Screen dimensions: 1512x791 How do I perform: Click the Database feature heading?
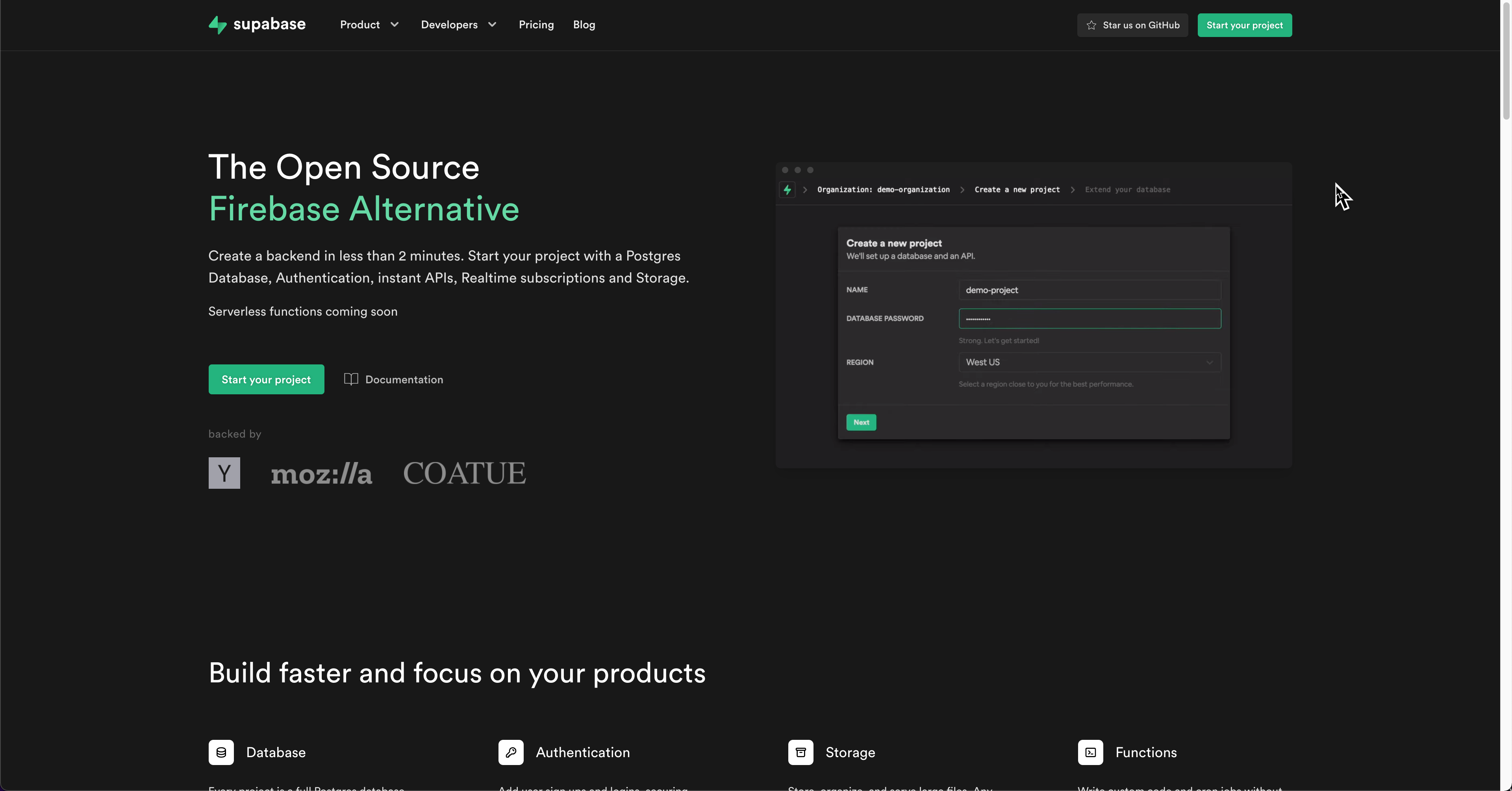tap(276, 752)
